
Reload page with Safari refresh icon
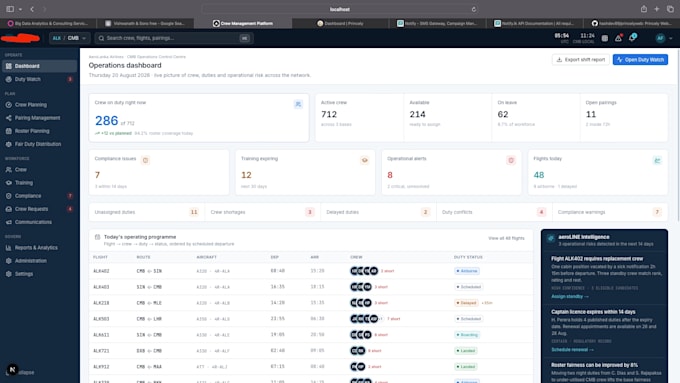474,9
